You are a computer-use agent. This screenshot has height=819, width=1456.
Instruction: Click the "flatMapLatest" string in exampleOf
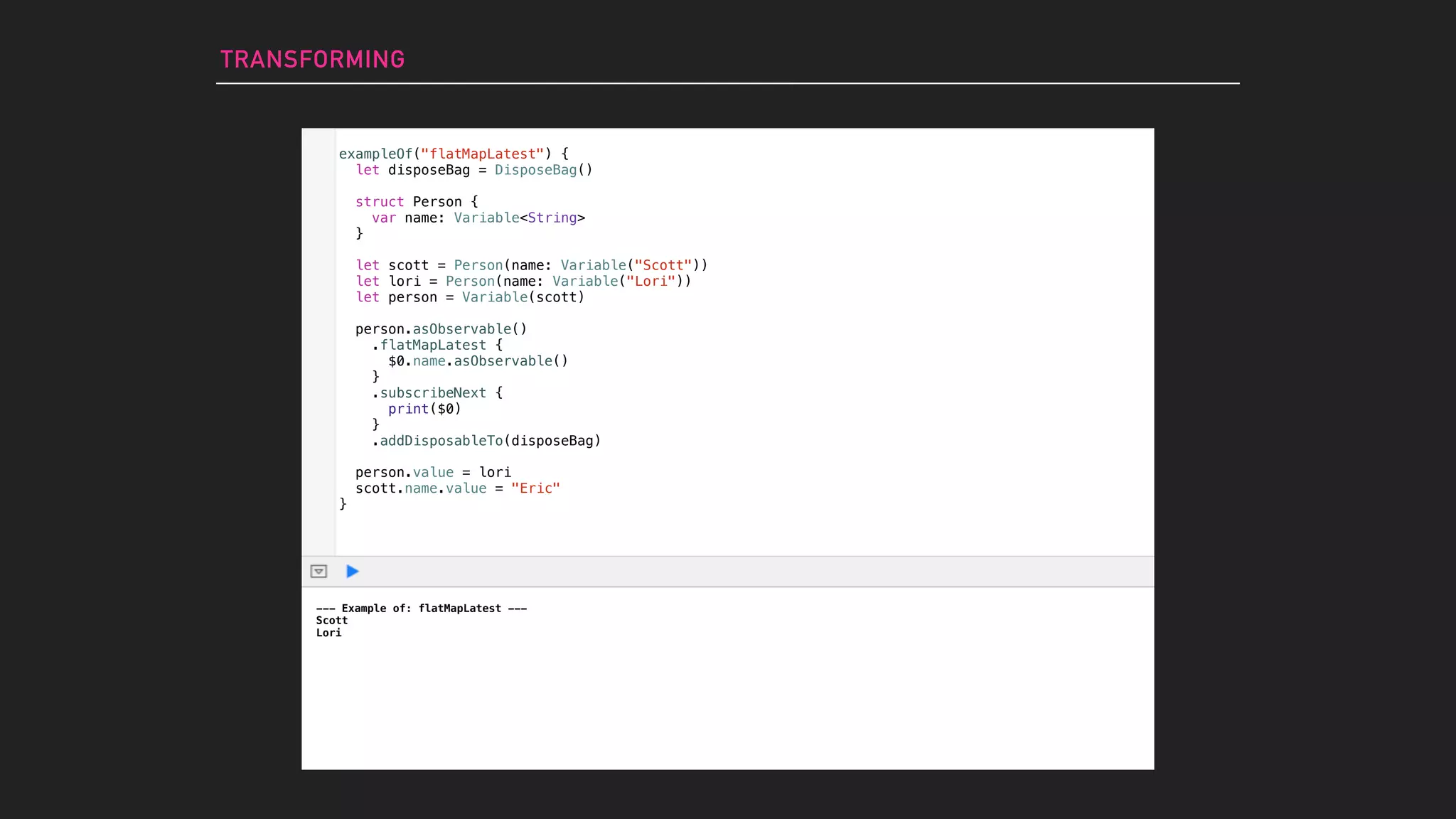(x=482, y=154)
